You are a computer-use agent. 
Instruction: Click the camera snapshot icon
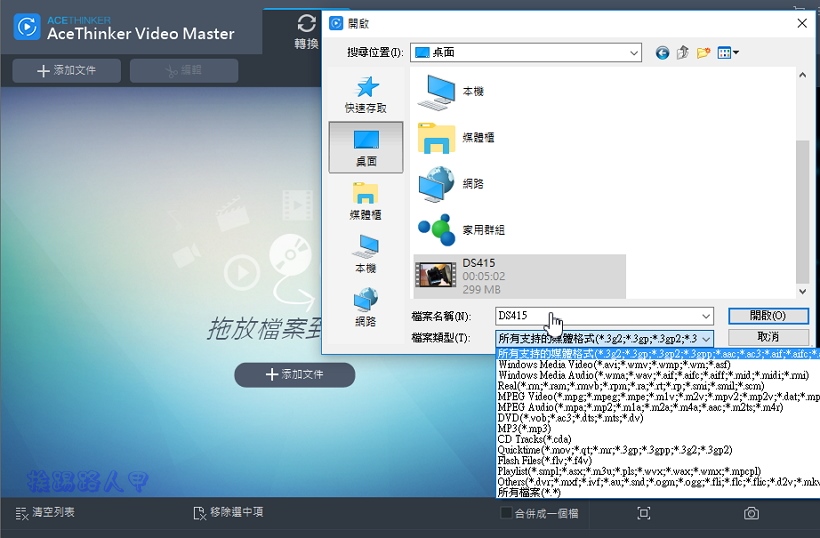click(751, 513)
